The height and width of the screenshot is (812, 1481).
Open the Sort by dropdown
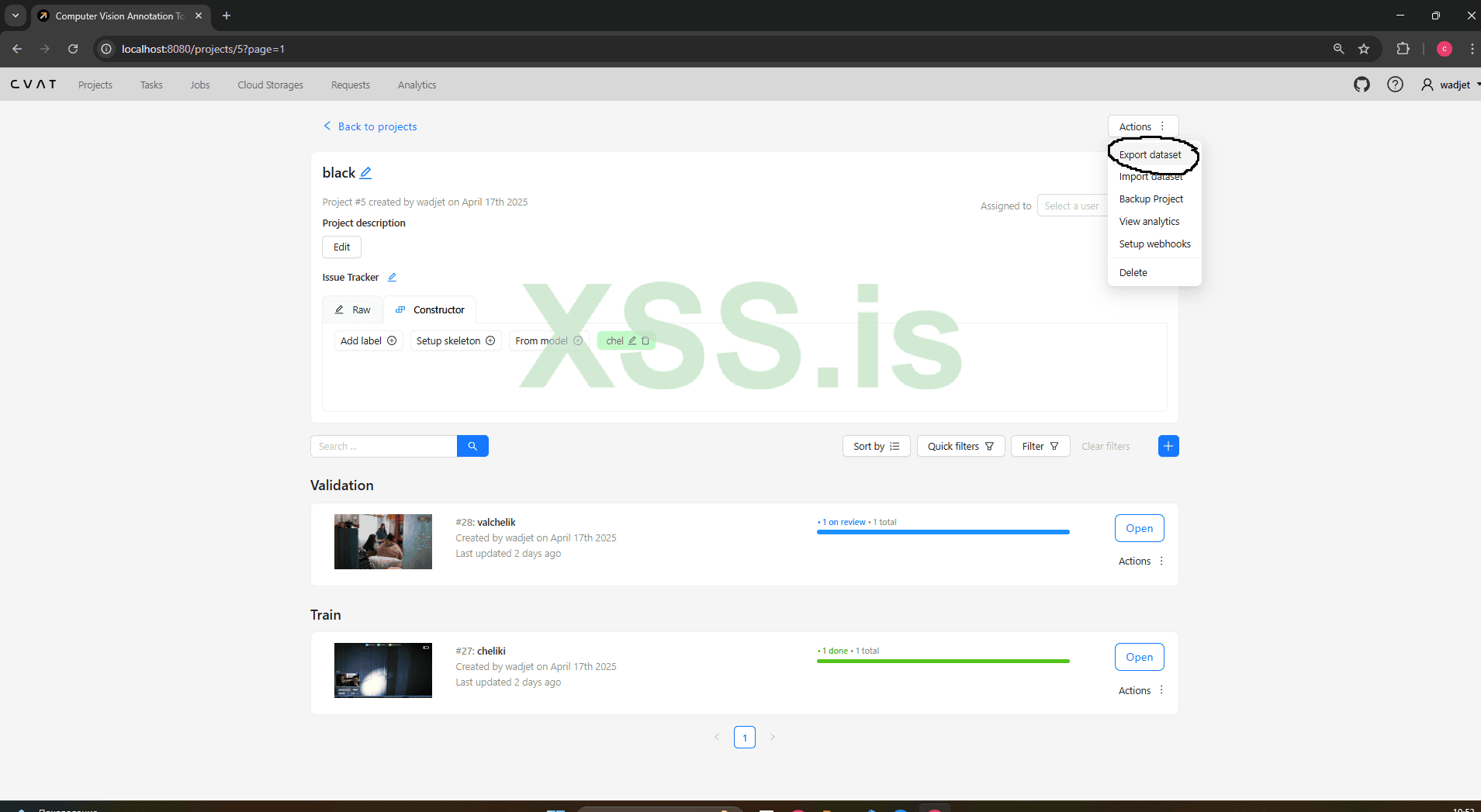point(876,446)
